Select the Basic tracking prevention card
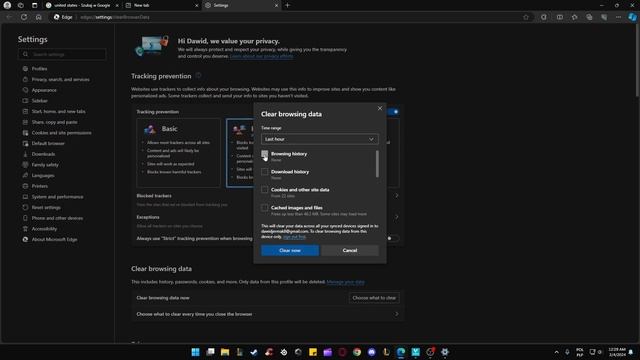The width and height of the screenshot is (640, 360). point(178,153)
